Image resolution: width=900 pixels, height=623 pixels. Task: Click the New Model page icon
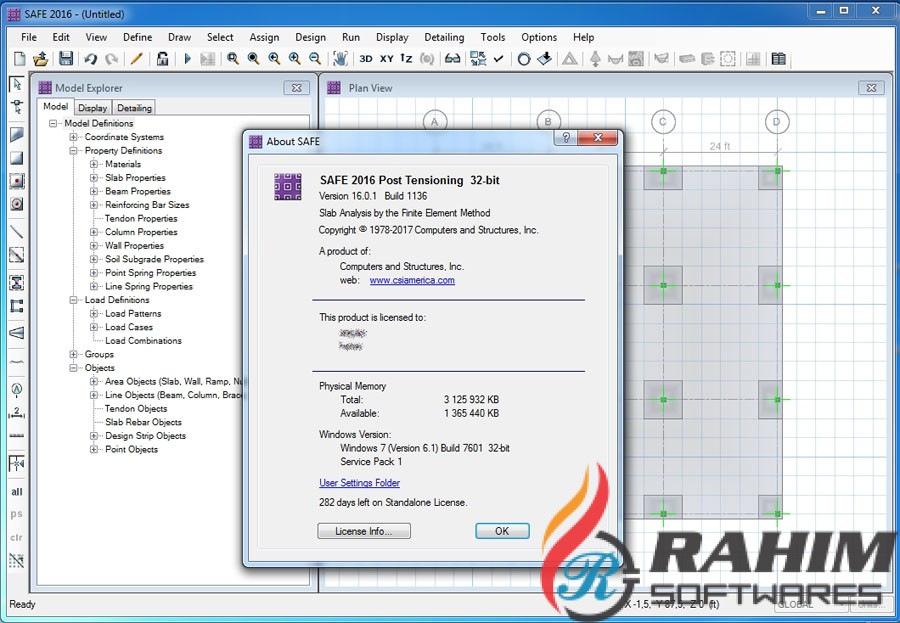click(x=20, y=59)
